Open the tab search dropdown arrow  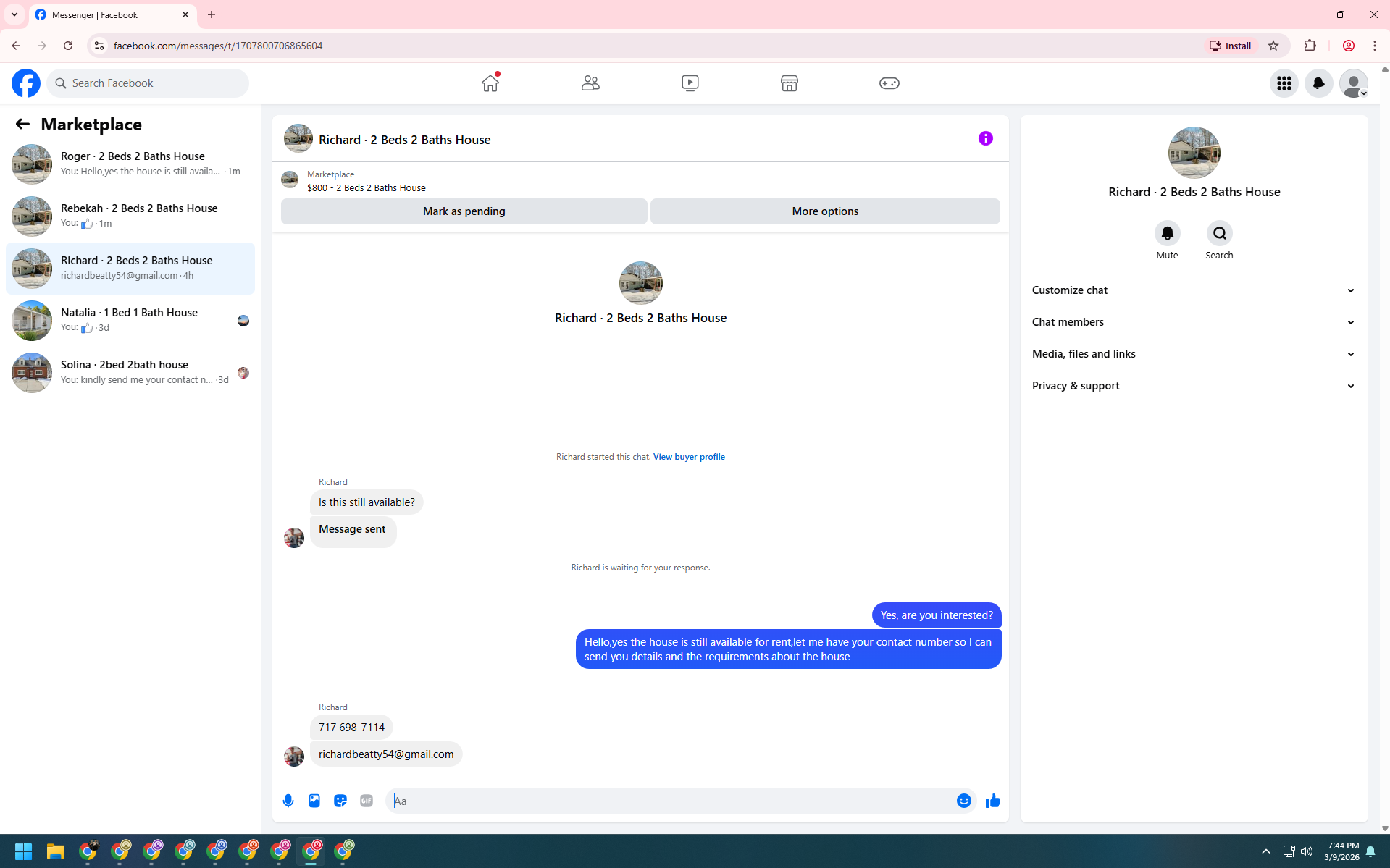[x=14, y=14]
